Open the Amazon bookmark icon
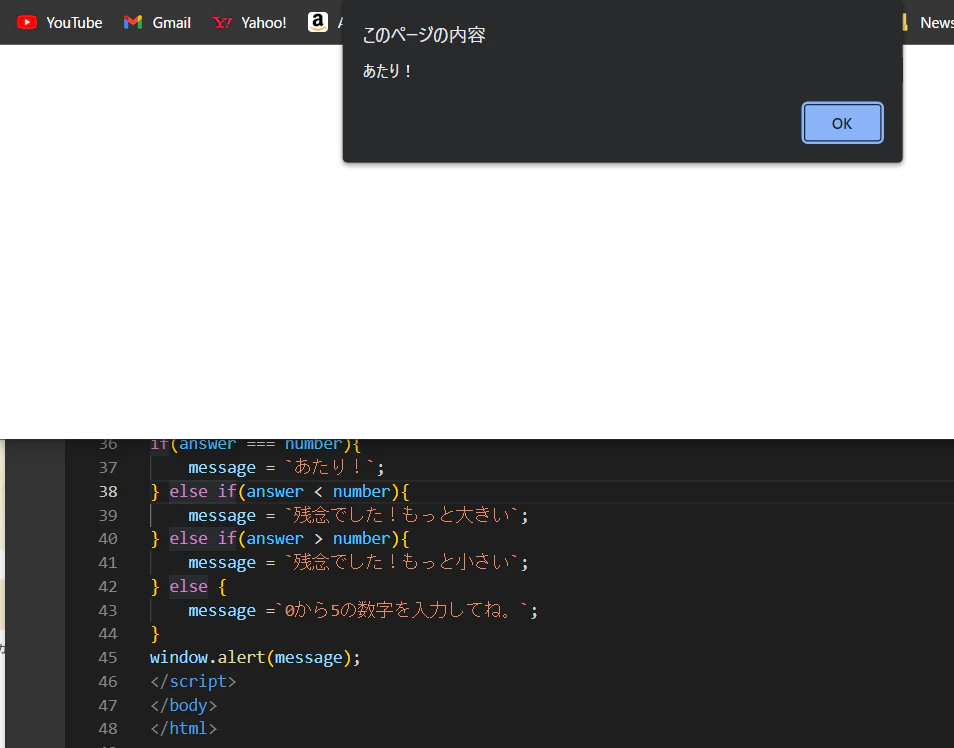954x748 pixels. point(318,22)
